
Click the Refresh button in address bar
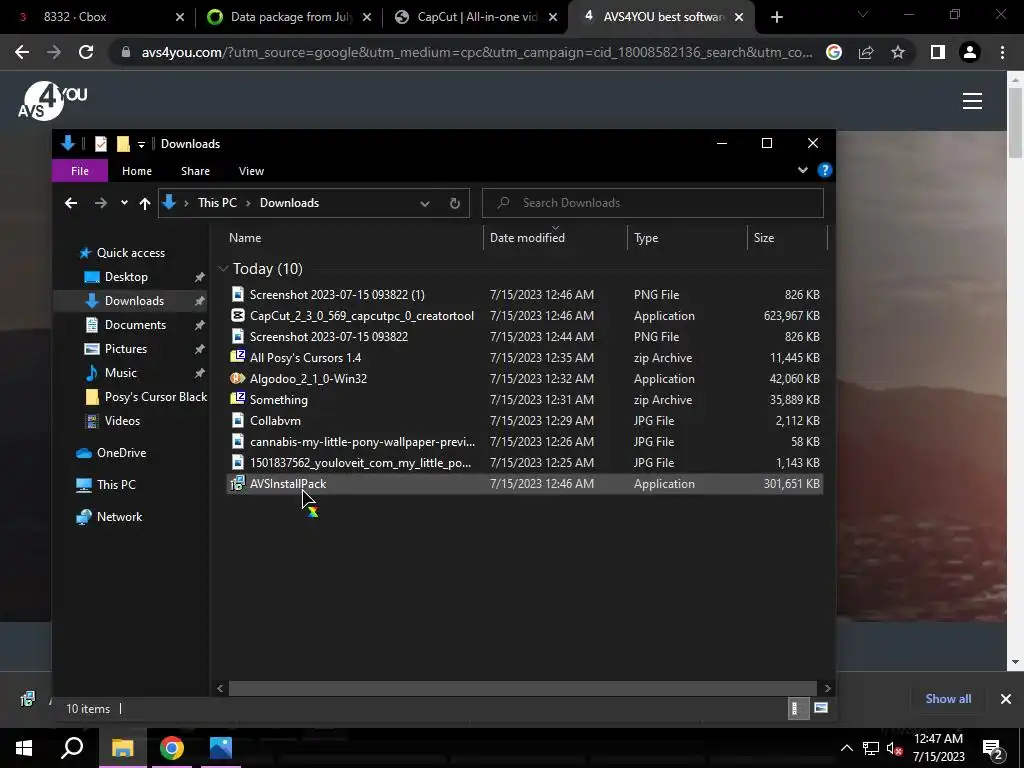[455, 203]
